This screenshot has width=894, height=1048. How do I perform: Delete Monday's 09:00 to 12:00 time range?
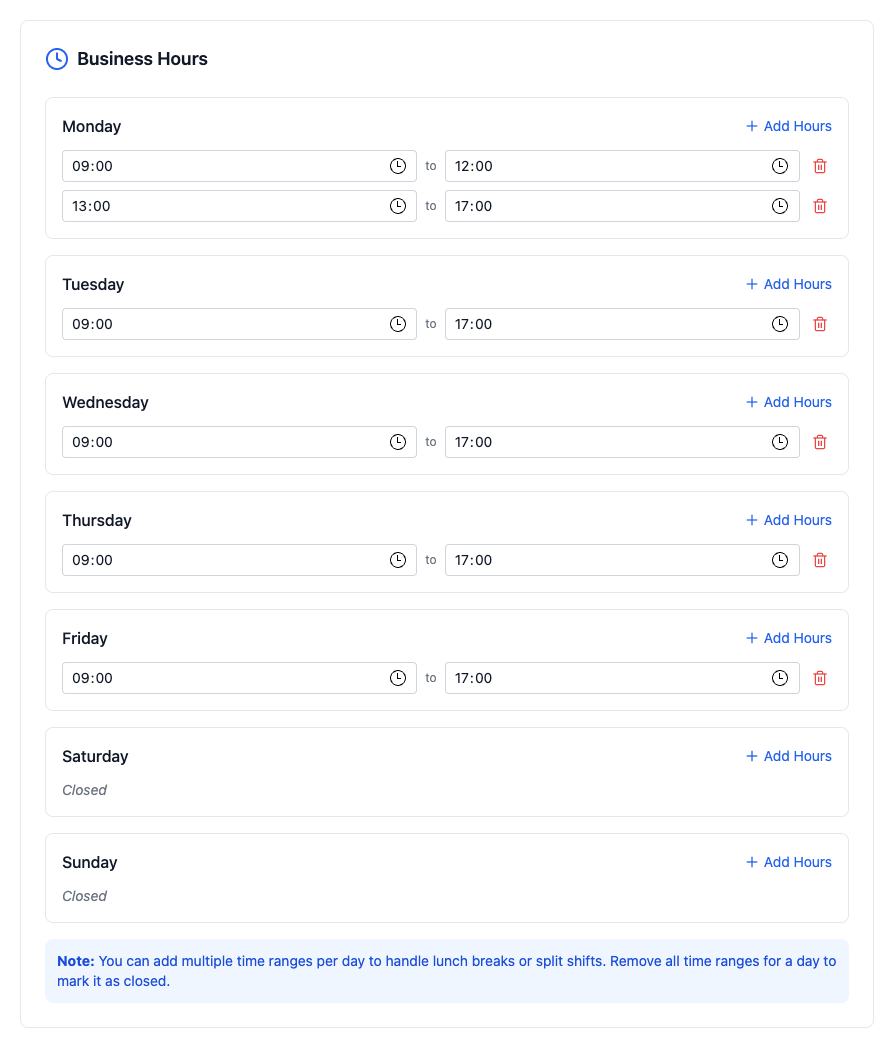tap(820, 166)
